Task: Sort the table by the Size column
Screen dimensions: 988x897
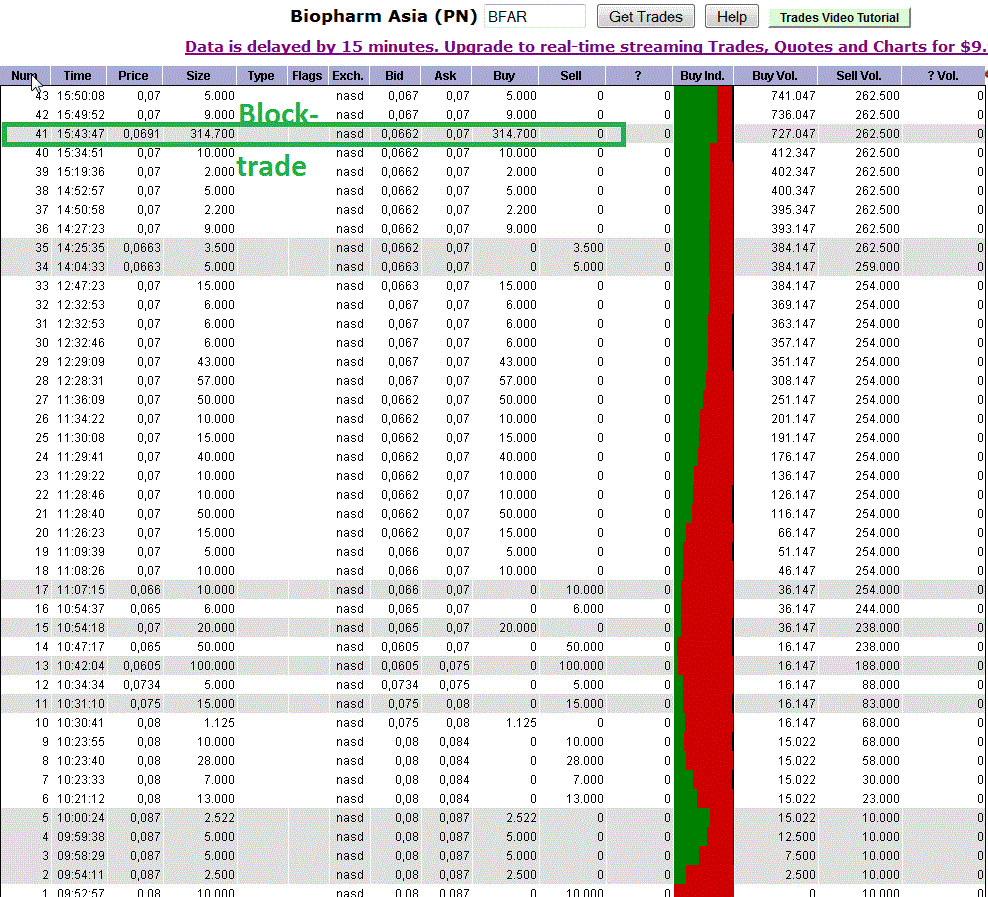Action: (x=197, y=75)
